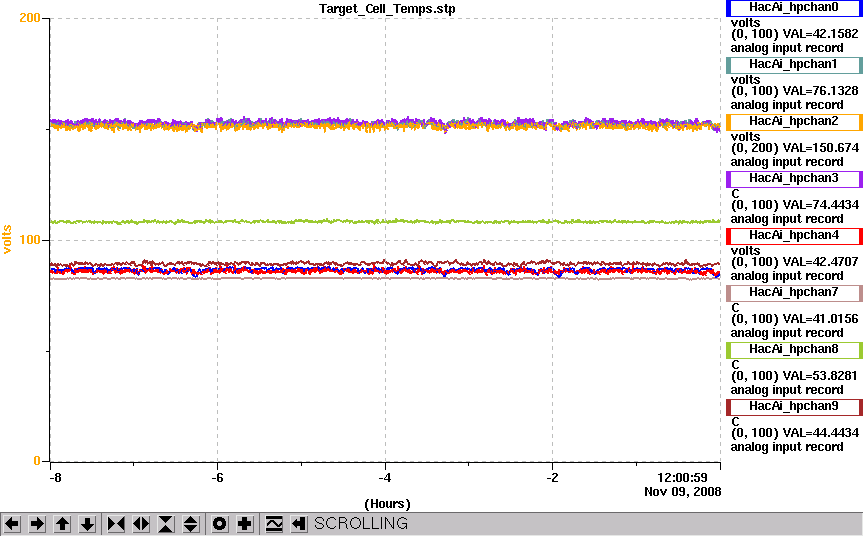This screenshot has width=863, height=536.
Task: Click the waveform graph toolbar icon
Action: pyautogui.click(x=274, y=524)
